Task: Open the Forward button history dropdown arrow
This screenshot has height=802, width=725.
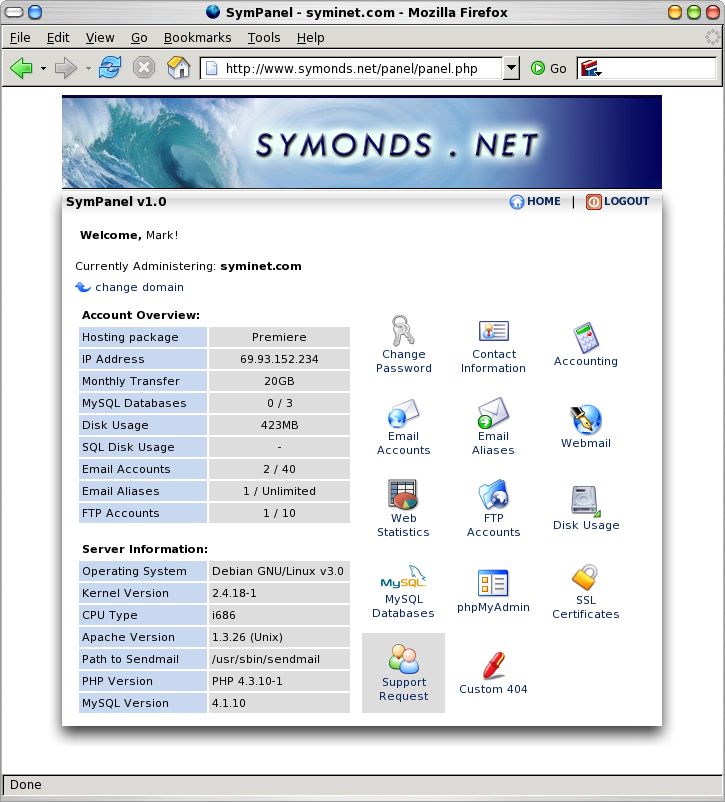Action: coord(88,69)
